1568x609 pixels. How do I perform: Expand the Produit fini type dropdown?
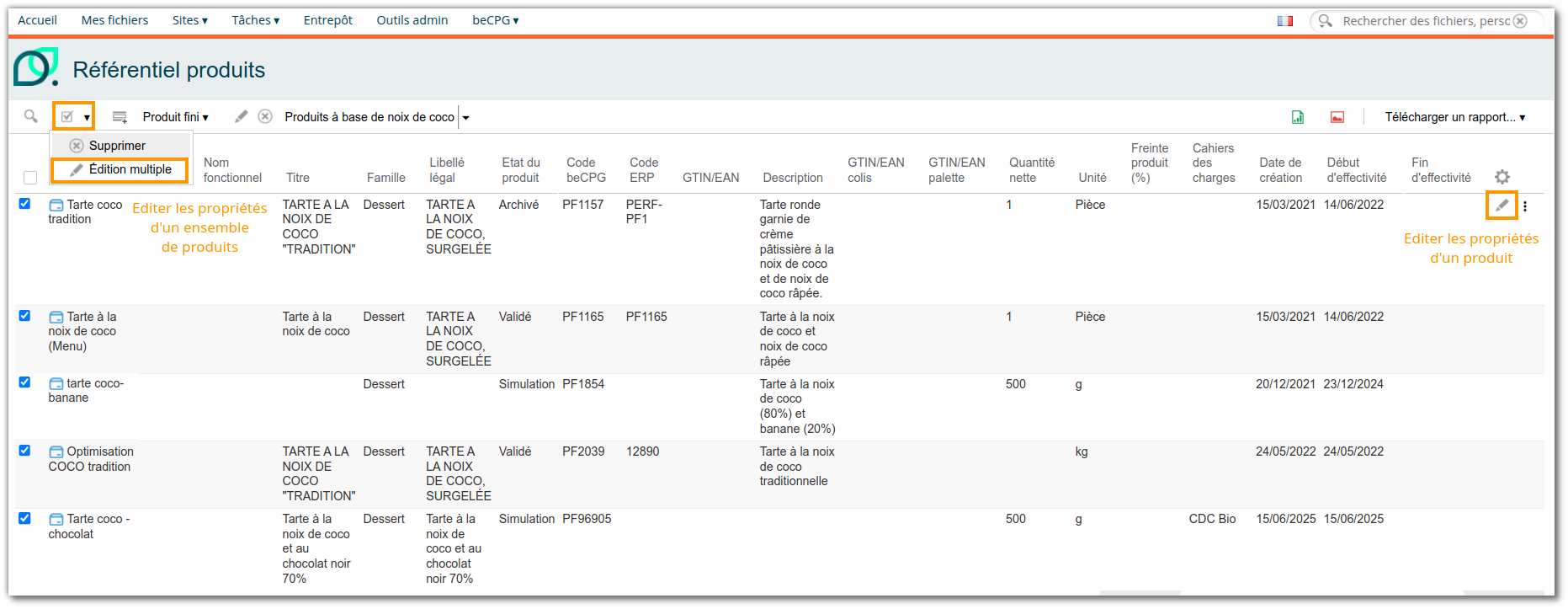tap(175, 117)
